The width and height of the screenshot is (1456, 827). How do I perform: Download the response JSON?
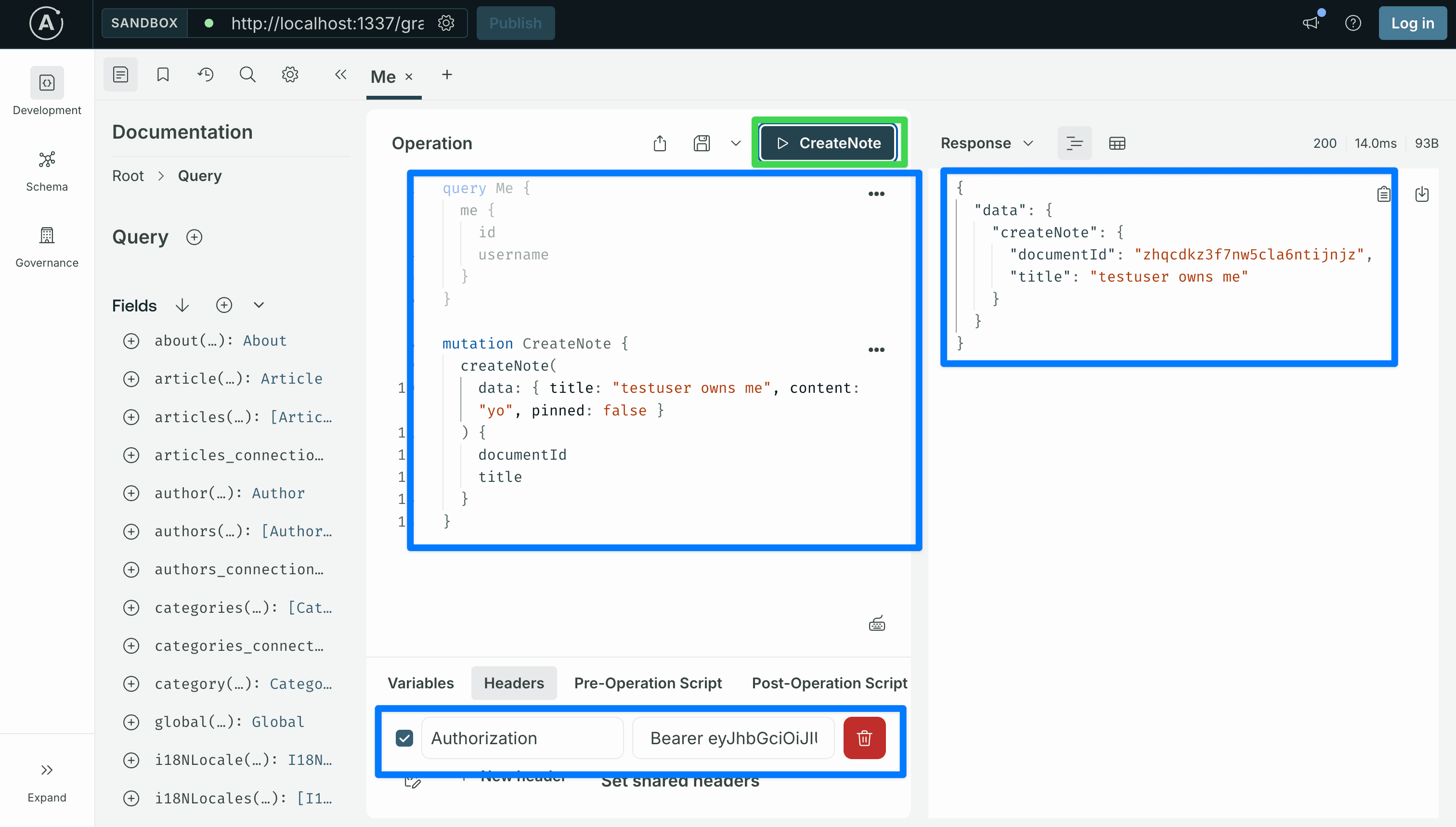(1421, 194)
